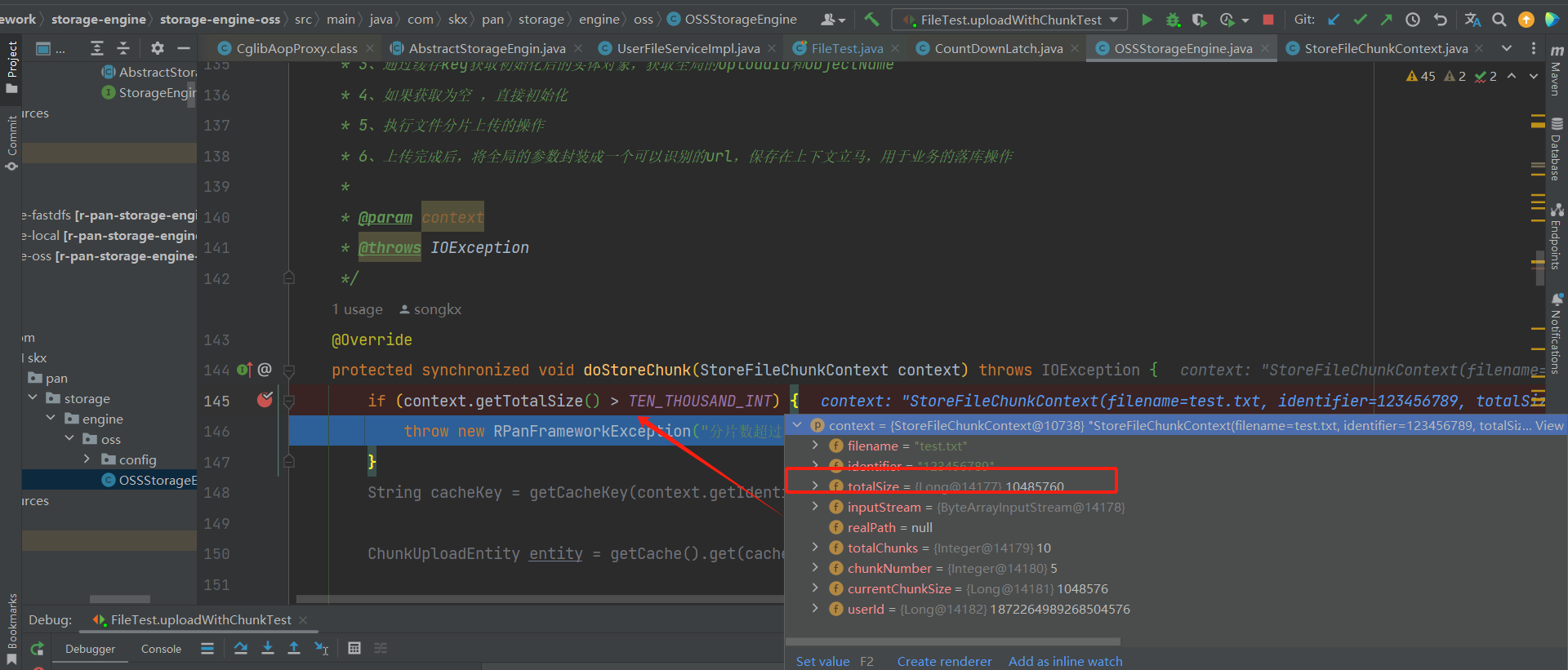The height and width of the screenshot is (670, 1568).
Task: Update project via Git blue arrow
Action: (x=1334, y=20)
